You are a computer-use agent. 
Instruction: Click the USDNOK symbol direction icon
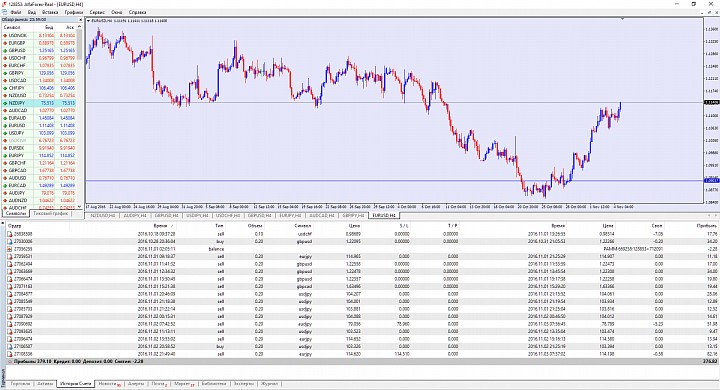click(5, 35)
